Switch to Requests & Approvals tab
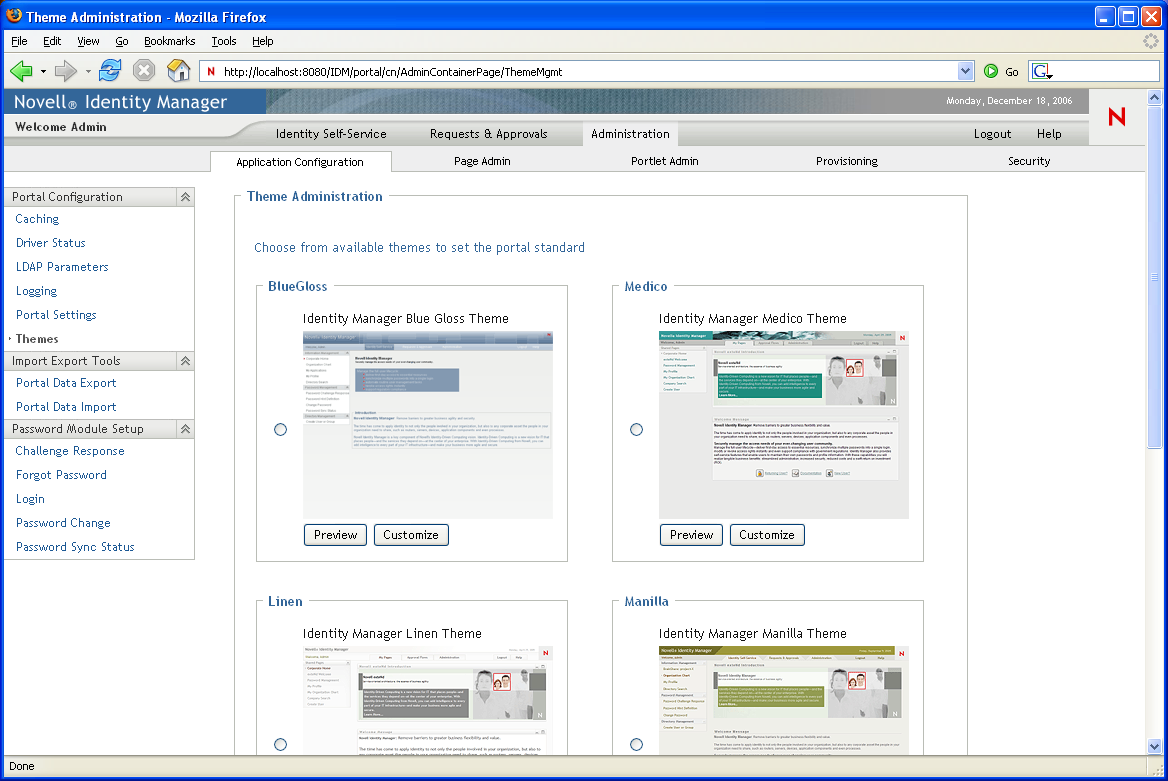The height and width of the screenshot is (781, 1168). [489, 134]
